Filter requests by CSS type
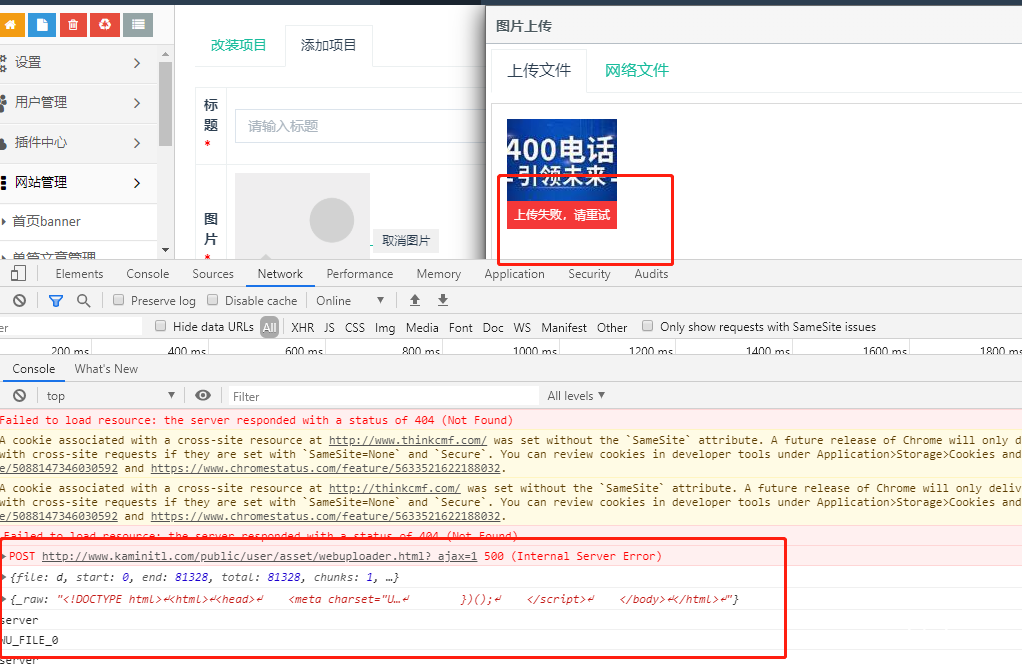The height and width of the screenshot is (666, 1022). point(355,328)
